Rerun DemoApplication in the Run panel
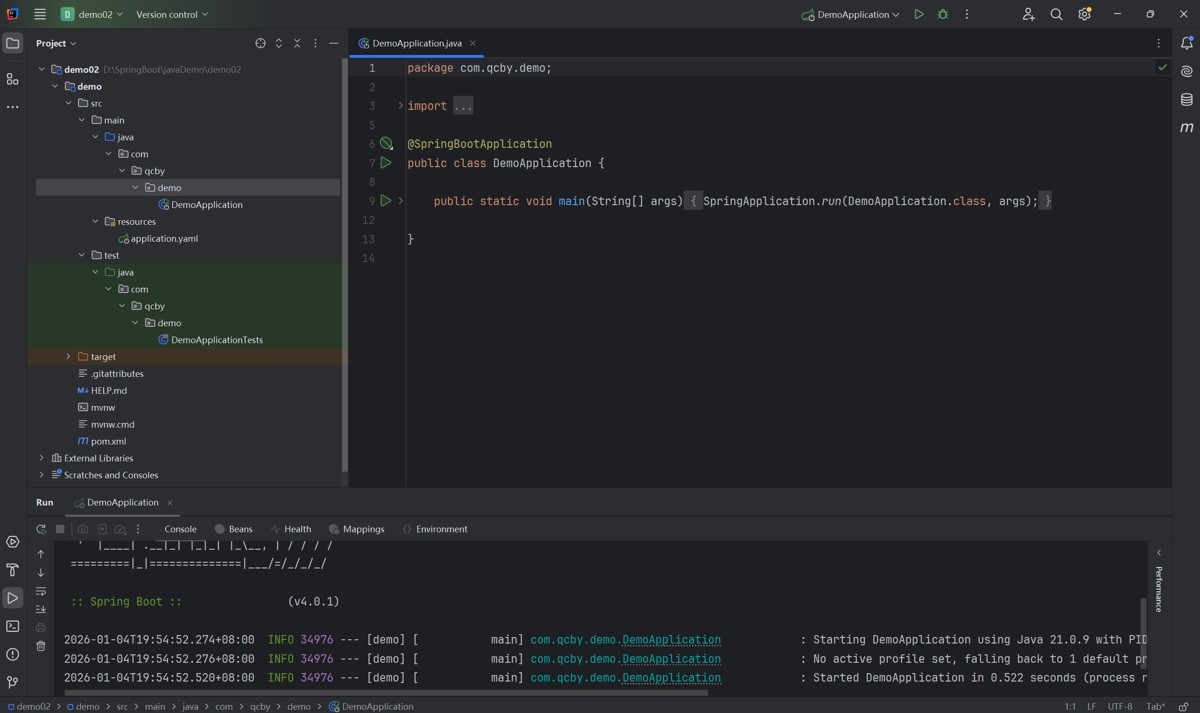The height and width of the screenshot is (713, 1200). point(41,529)
